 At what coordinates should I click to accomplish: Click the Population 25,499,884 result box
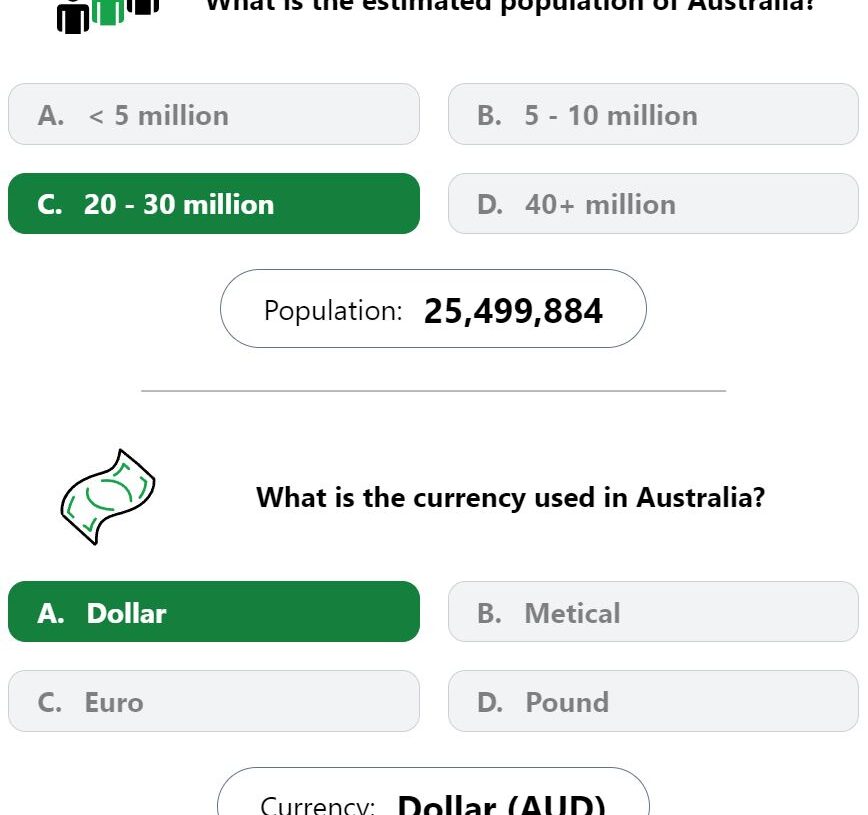433,309
